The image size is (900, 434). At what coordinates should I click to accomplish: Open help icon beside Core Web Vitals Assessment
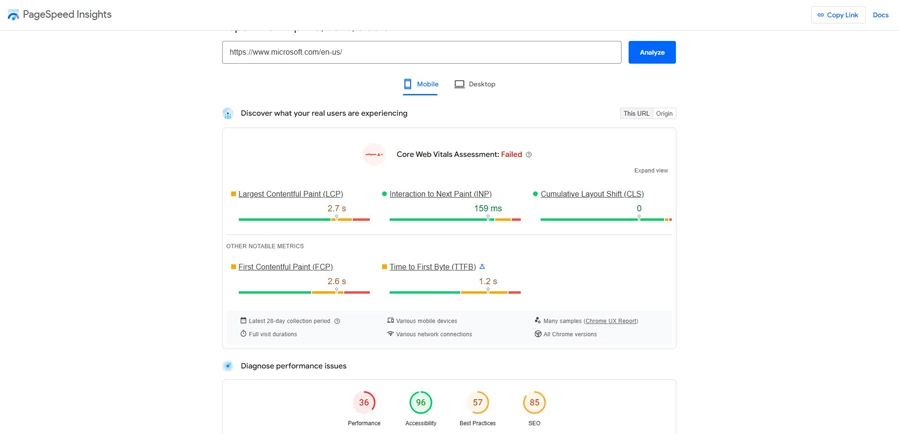tap(529, 154)
